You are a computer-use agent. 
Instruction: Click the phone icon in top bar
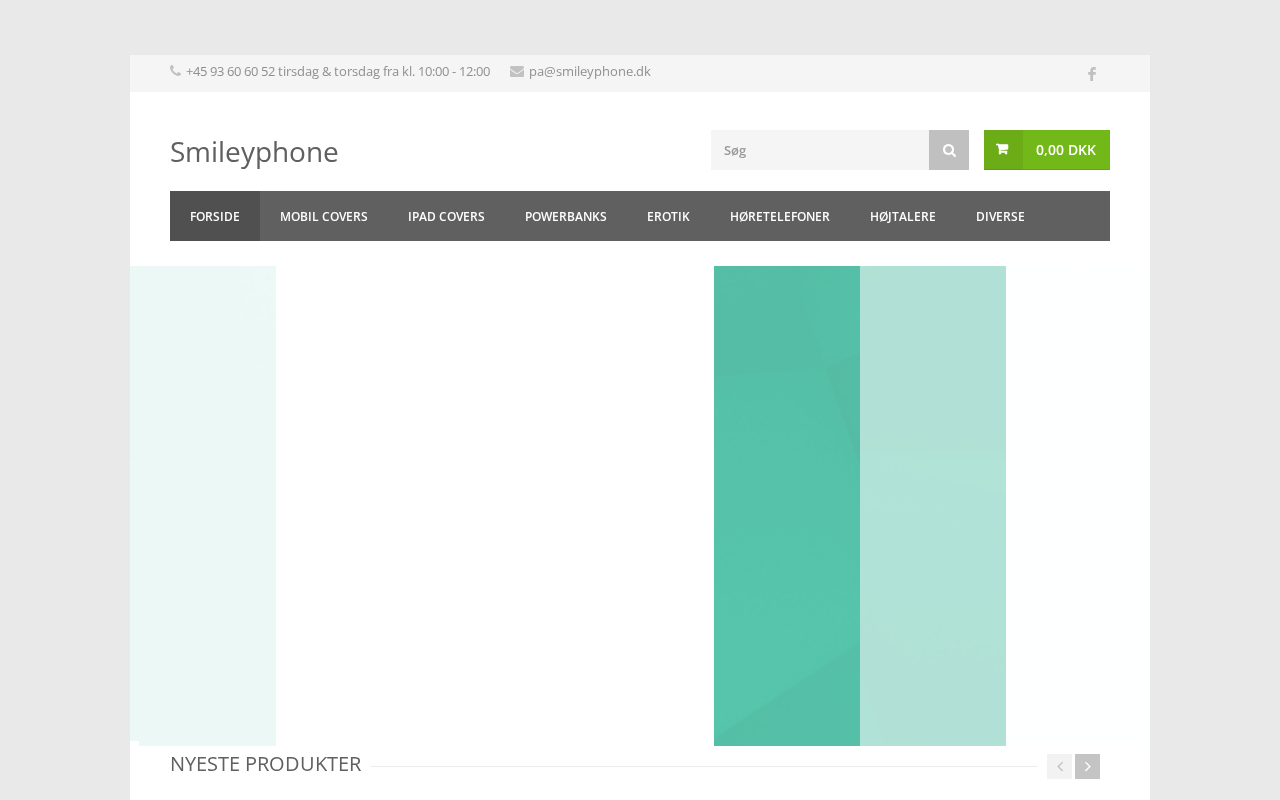[176, 71]
